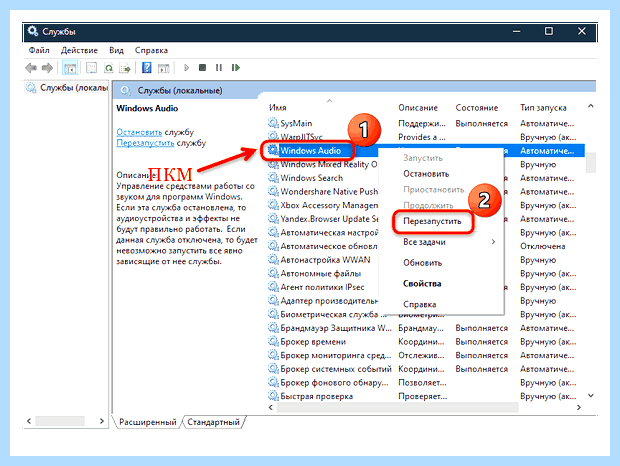The width and height of the screenshot is (620, 466).
Task: Switch to the Стандартный tab
Action: click(x=214, y=422)
